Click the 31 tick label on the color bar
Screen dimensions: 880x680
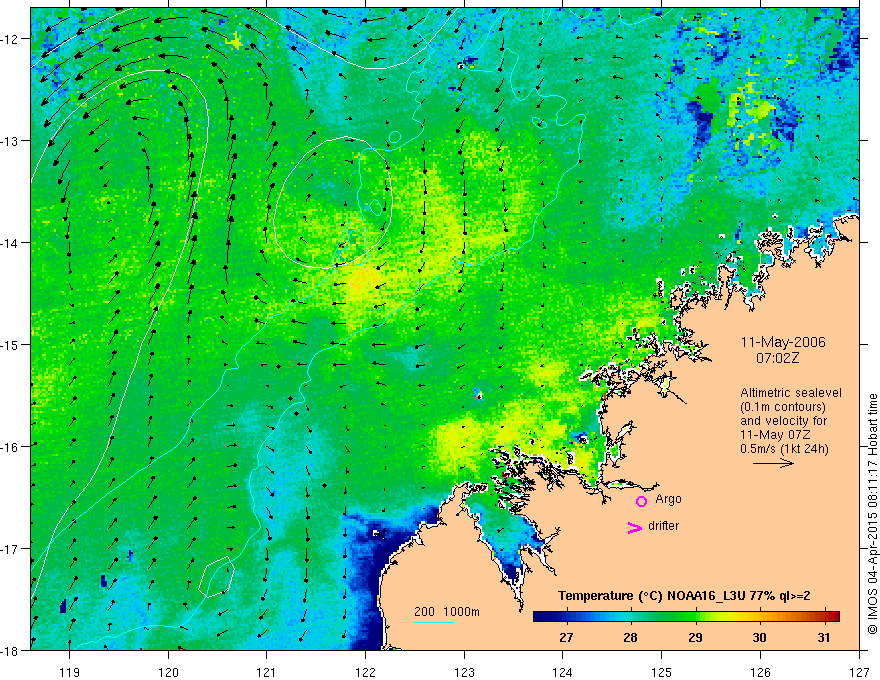click(x=824, y=638)
